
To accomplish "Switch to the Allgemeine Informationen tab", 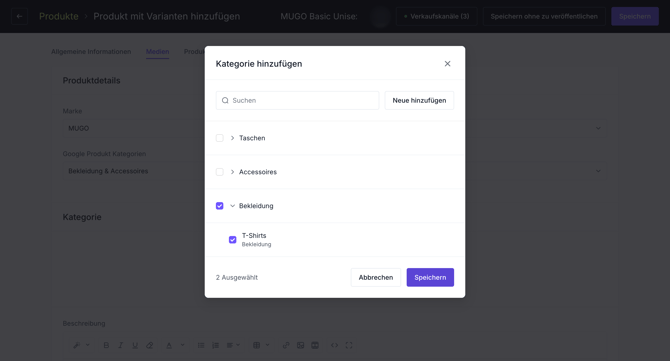I will coord(91,52).
